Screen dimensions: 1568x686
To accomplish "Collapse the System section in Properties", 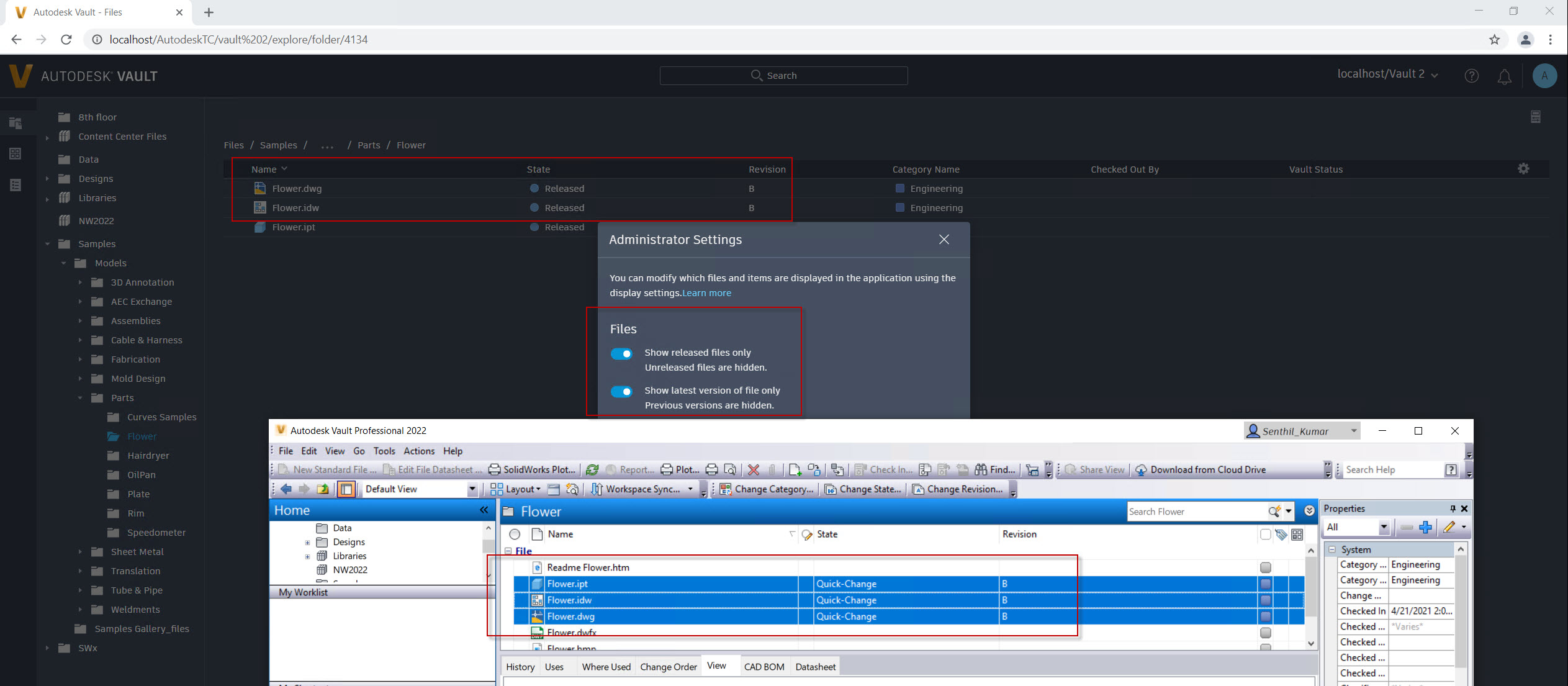I will coord(1331,549).
